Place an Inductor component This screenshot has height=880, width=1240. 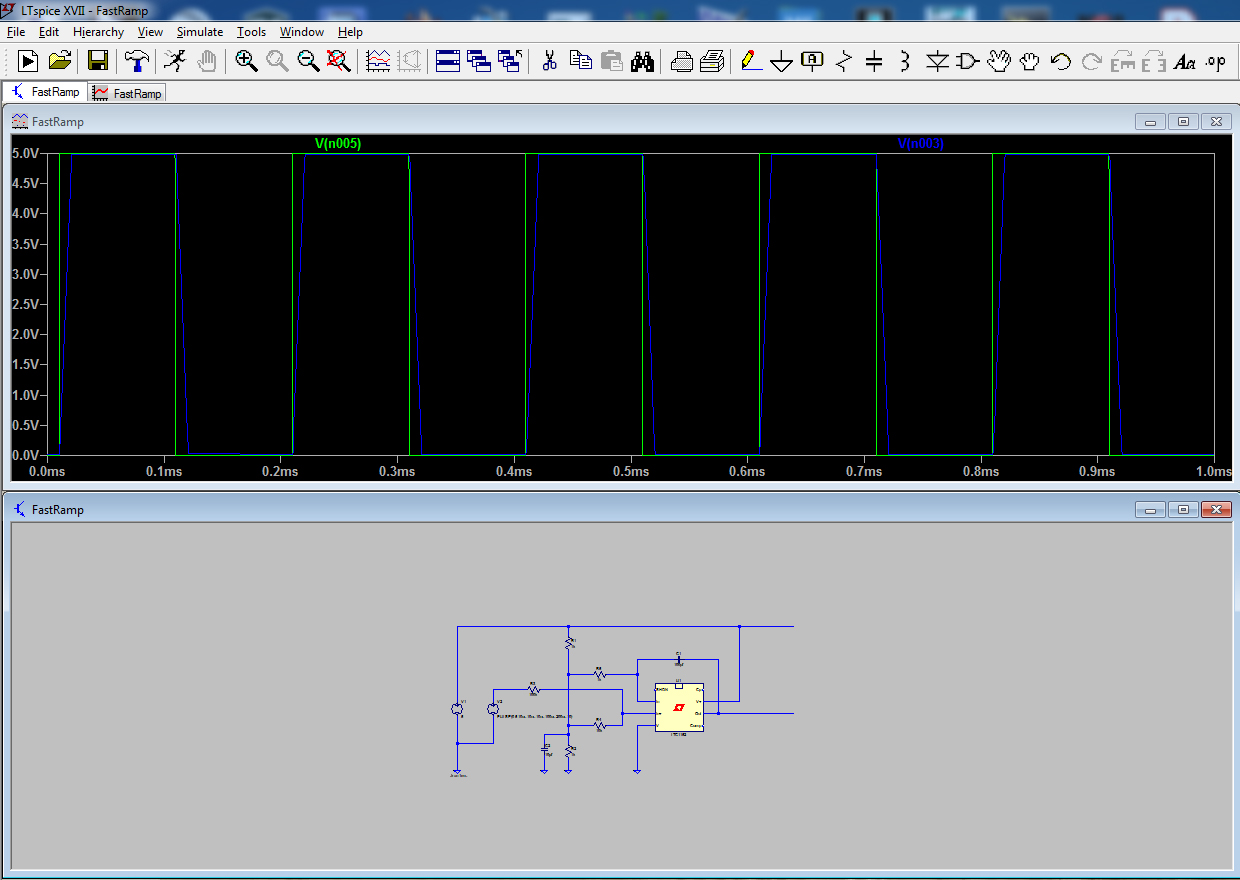click(x=905, y=61)
